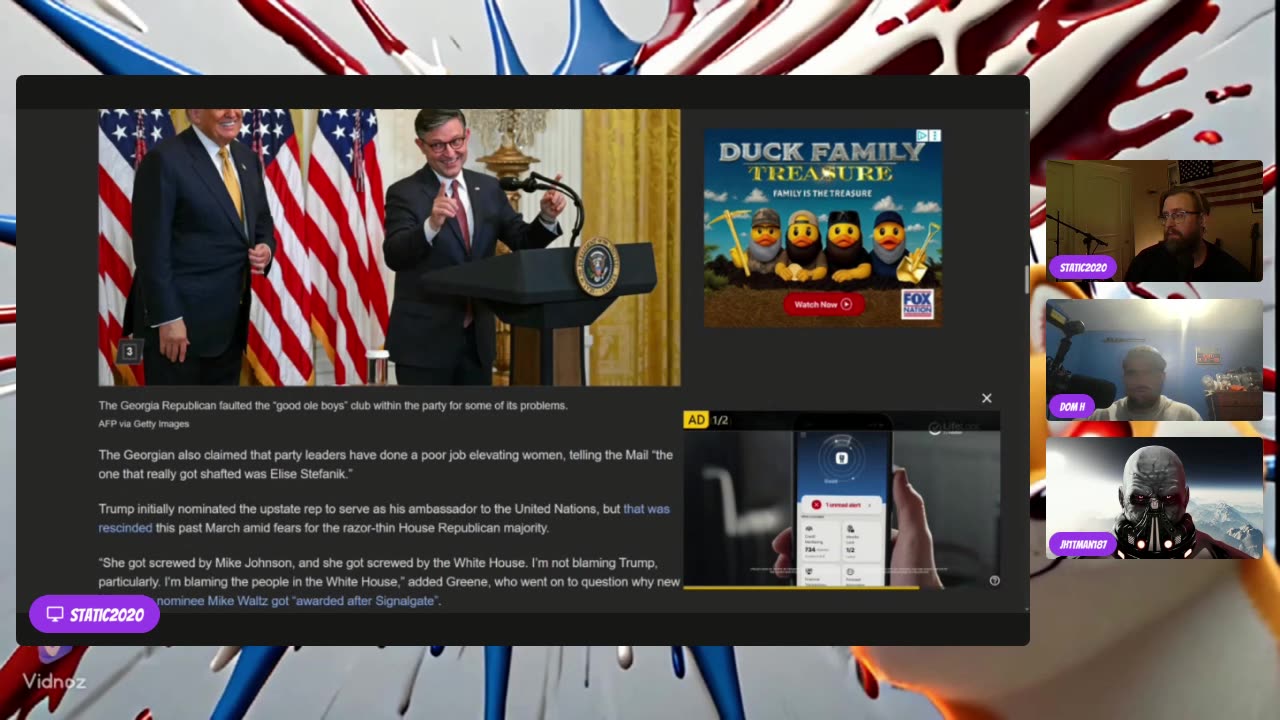Click the Fox Nation logo in the ad

click(x=917, y=304)
